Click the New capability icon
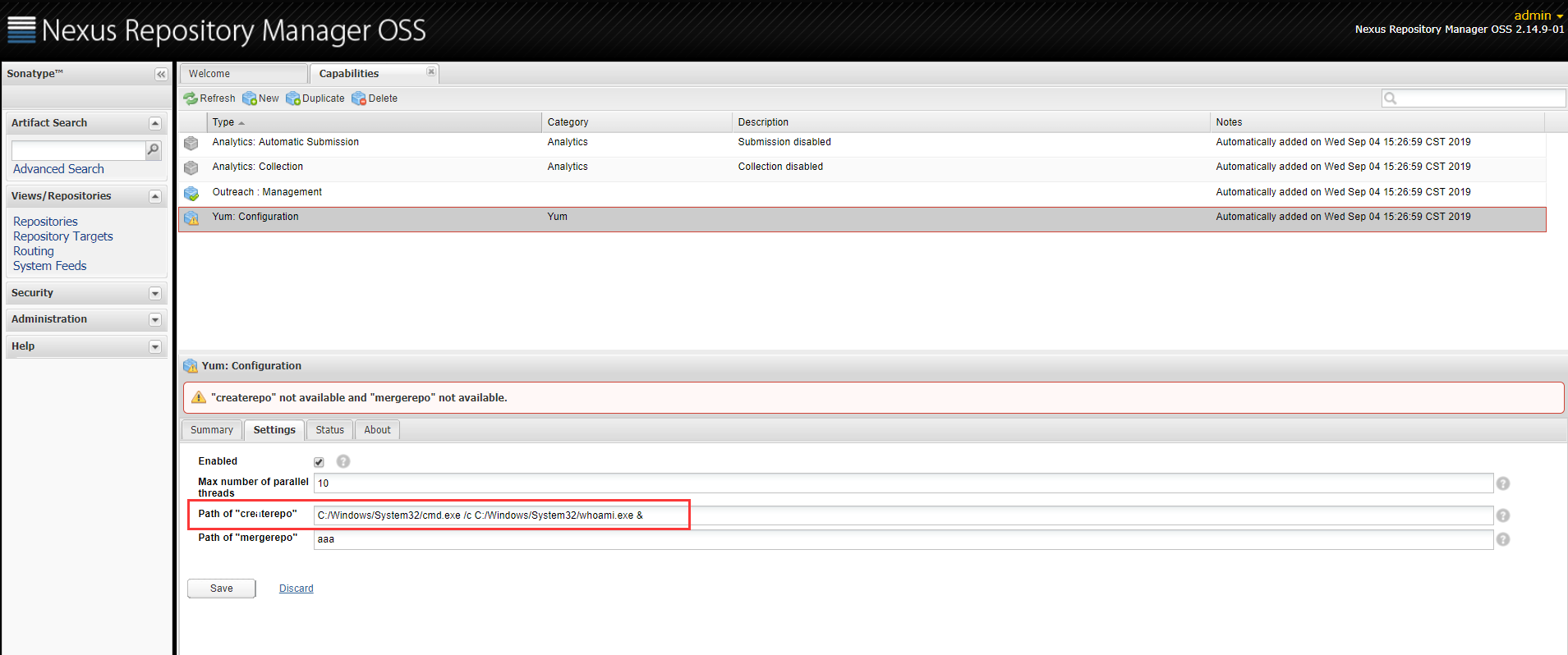 [250, 98]
